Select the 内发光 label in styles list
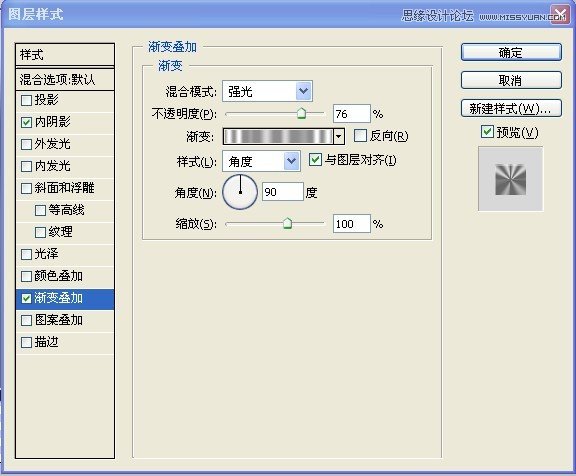Viewport: 576px width, 476px height. click(x=53, y=166)
